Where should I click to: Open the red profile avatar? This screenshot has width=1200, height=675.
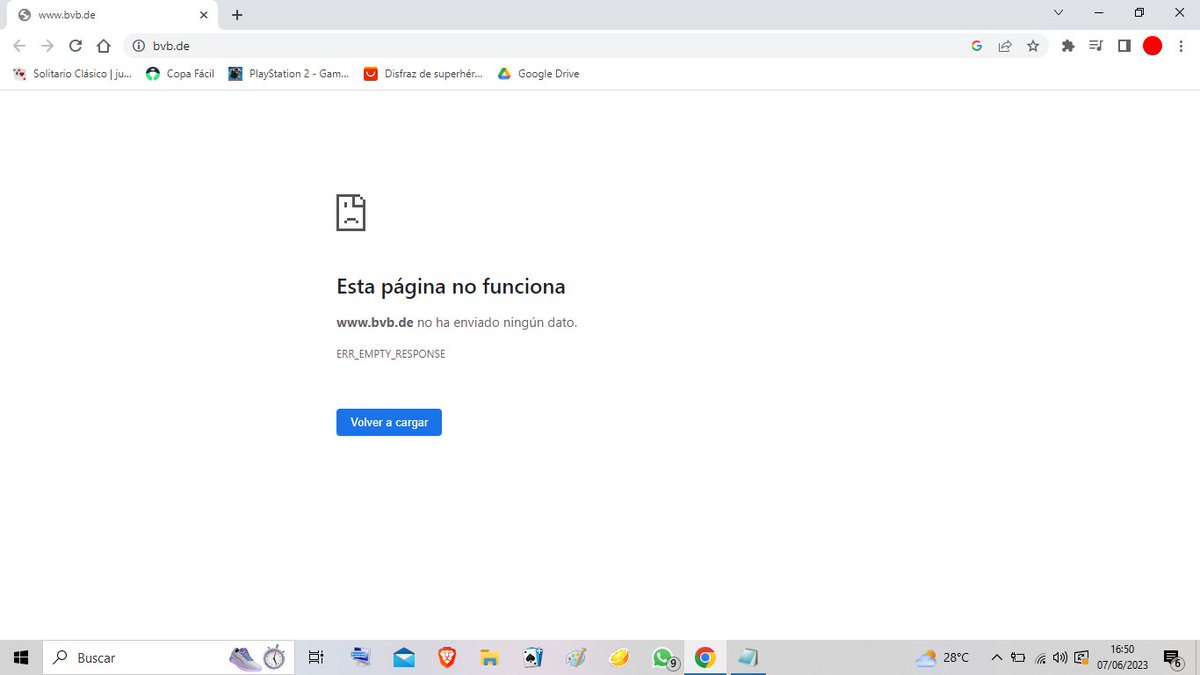[1152, 46]
